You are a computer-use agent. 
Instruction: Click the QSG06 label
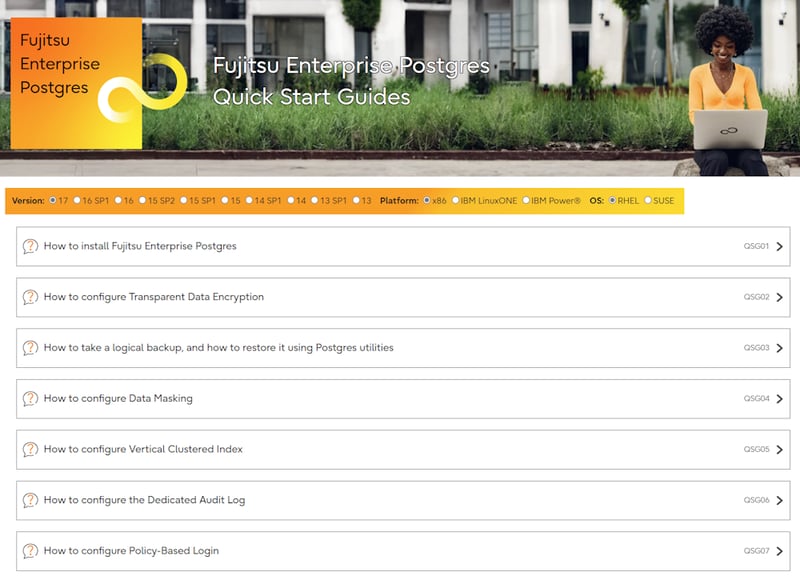[x=756, y=499]
